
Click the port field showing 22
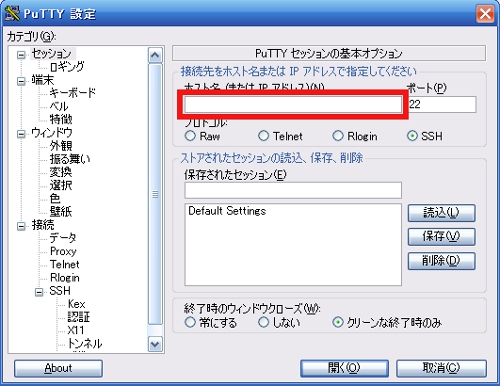coord(442,105)
